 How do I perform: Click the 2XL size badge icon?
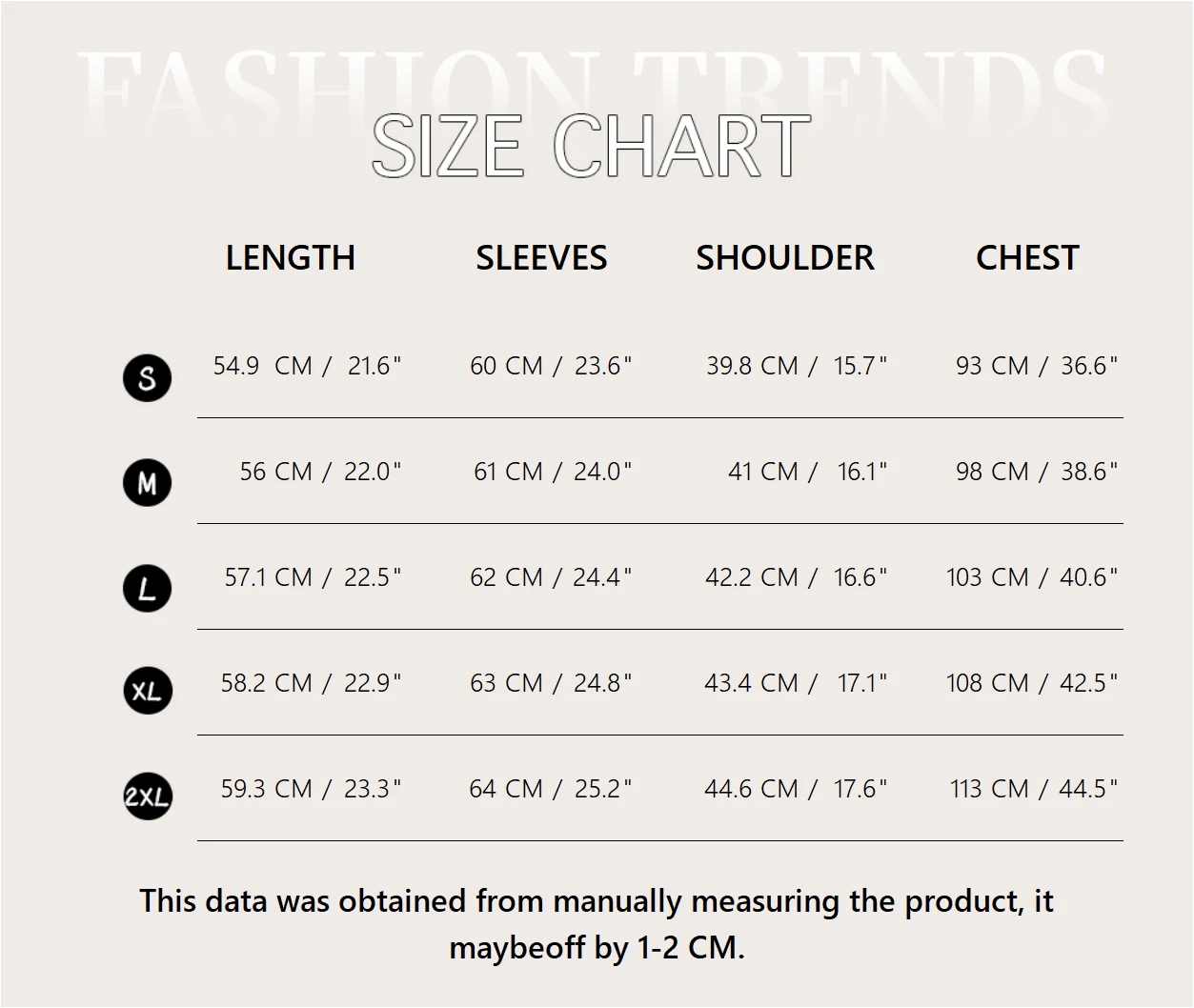coord(148,796)
